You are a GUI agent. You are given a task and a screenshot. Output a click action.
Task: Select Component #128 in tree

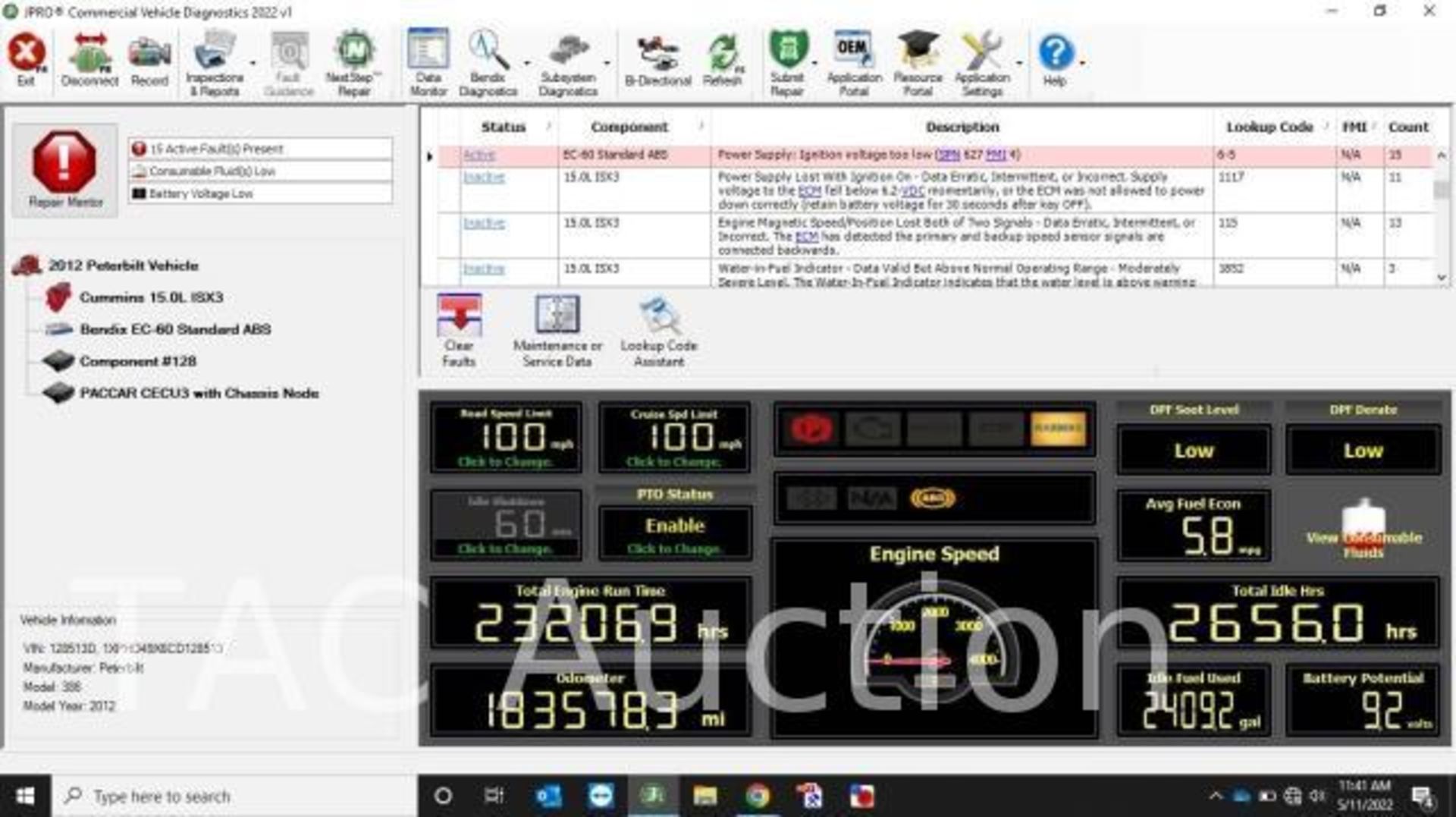point(138,361)
